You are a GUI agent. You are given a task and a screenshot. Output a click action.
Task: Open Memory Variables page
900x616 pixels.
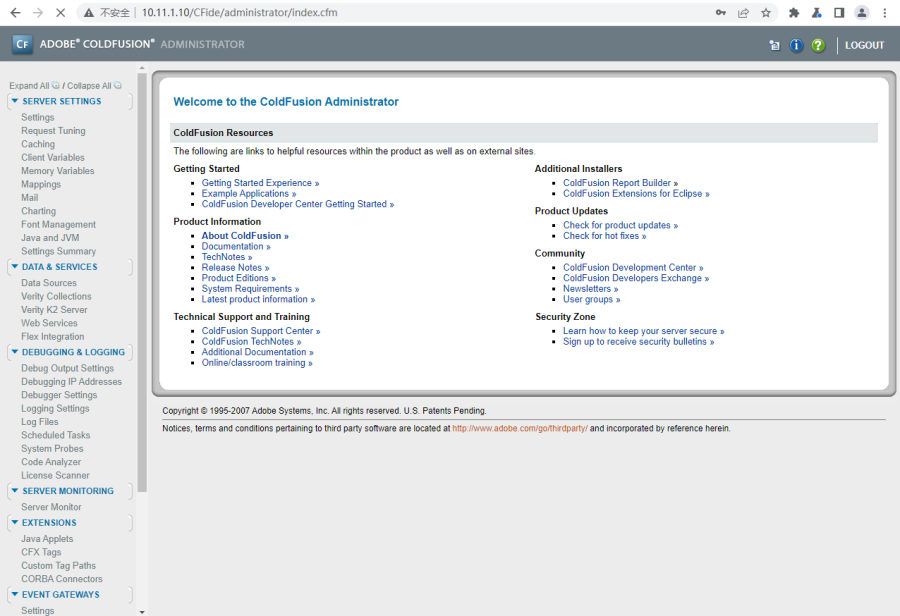[57, 171]
